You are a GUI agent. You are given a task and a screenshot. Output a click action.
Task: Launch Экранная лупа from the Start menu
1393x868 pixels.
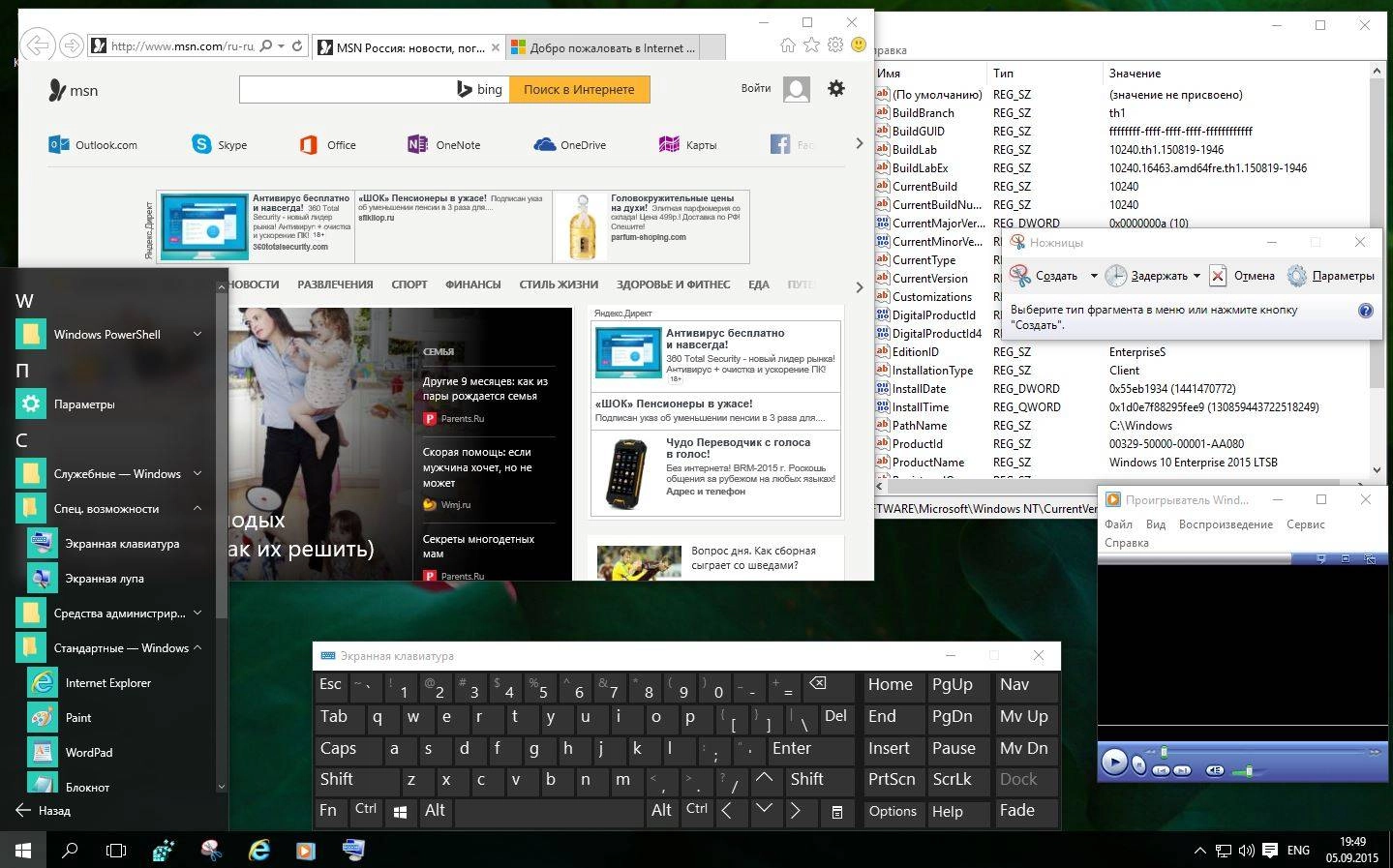(x=114, y=578)
